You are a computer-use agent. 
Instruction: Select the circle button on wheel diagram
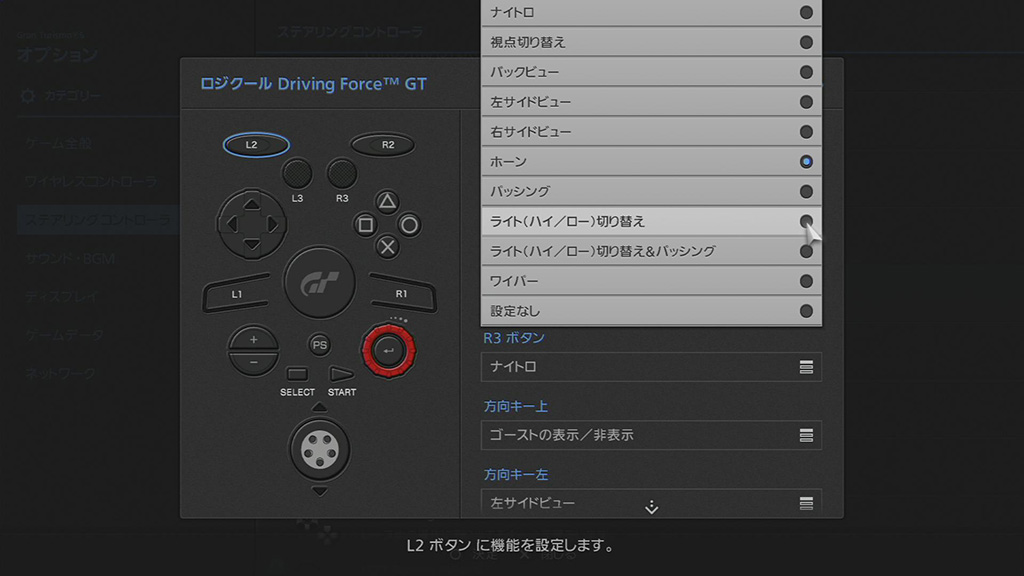[x=409, y=225]
